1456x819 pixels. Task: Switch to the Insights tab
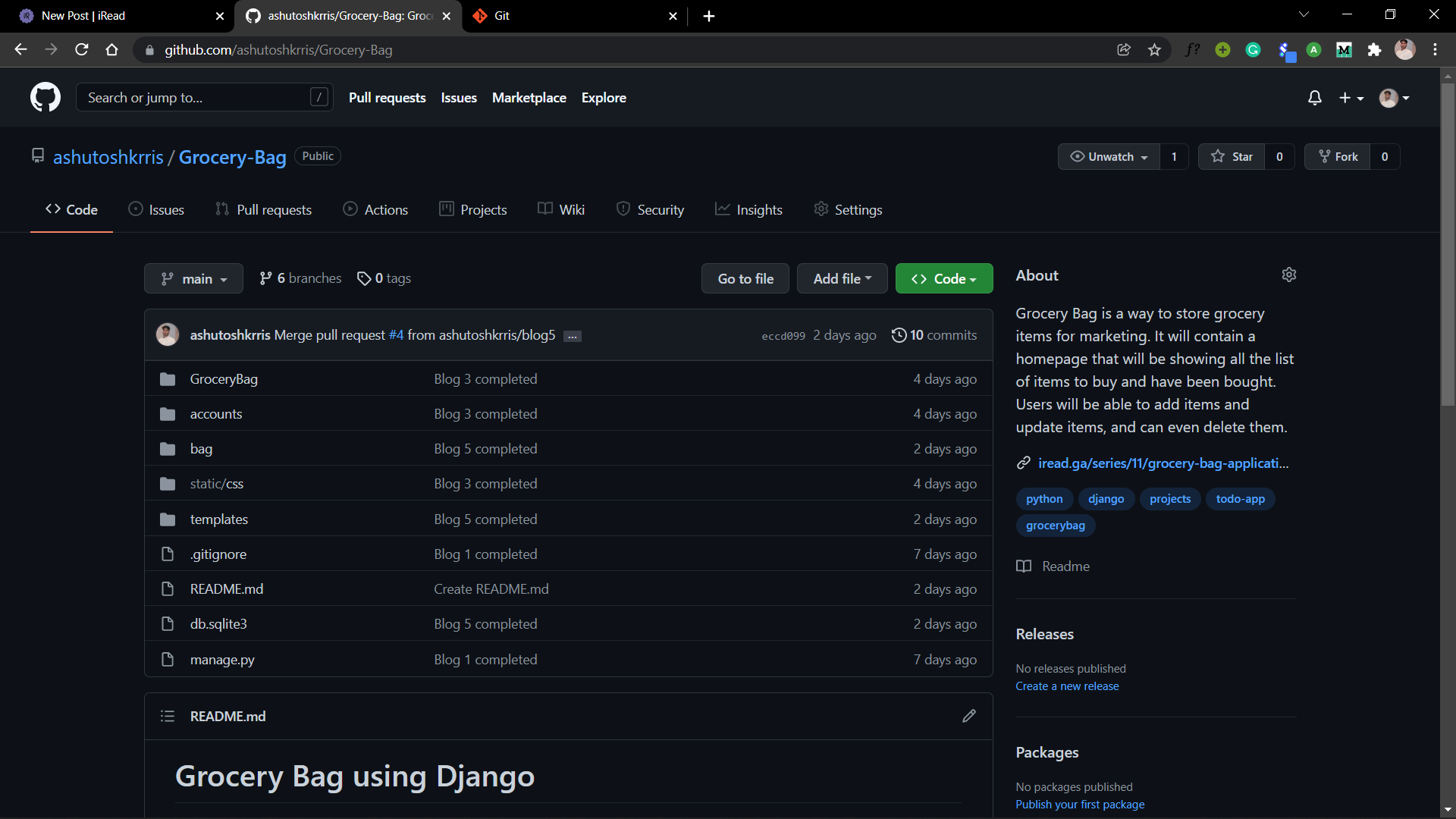[x=748, y=210]
